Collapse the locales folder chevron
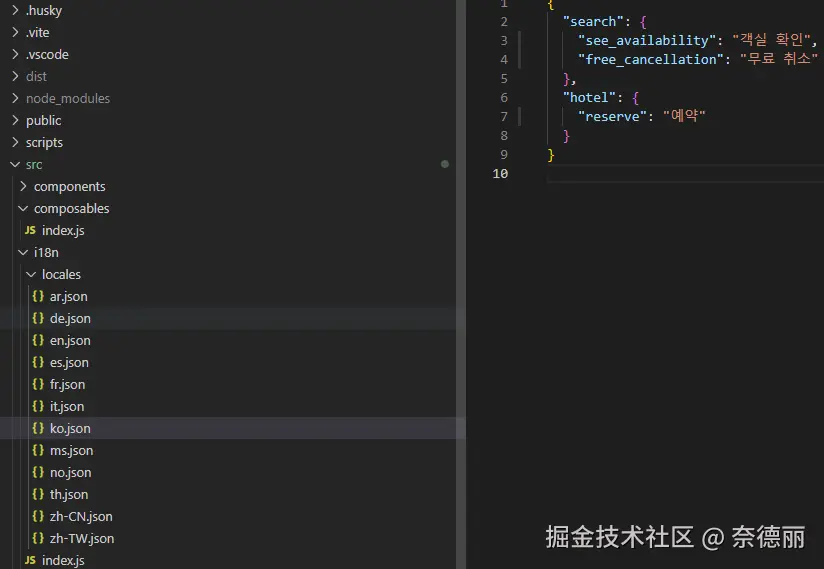The image size is (824, 569). [31, 274]
